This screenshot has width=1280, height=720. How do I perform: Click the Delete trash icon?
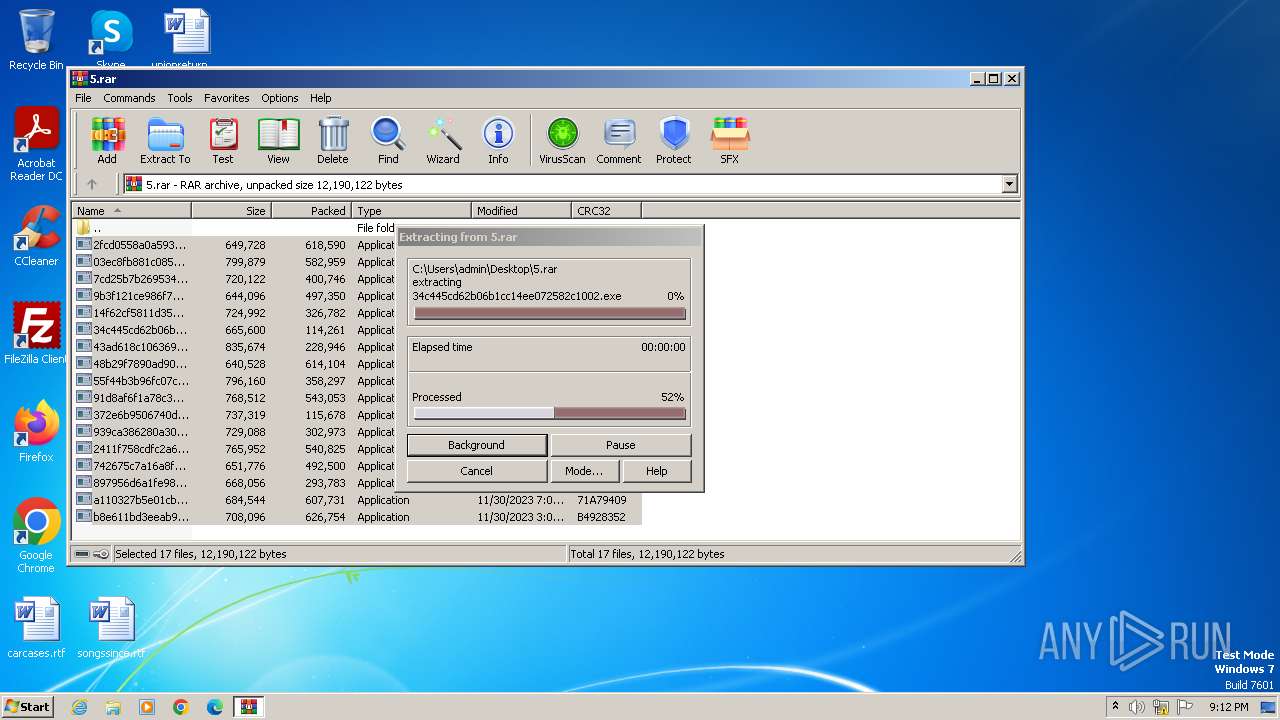point(333,140)
